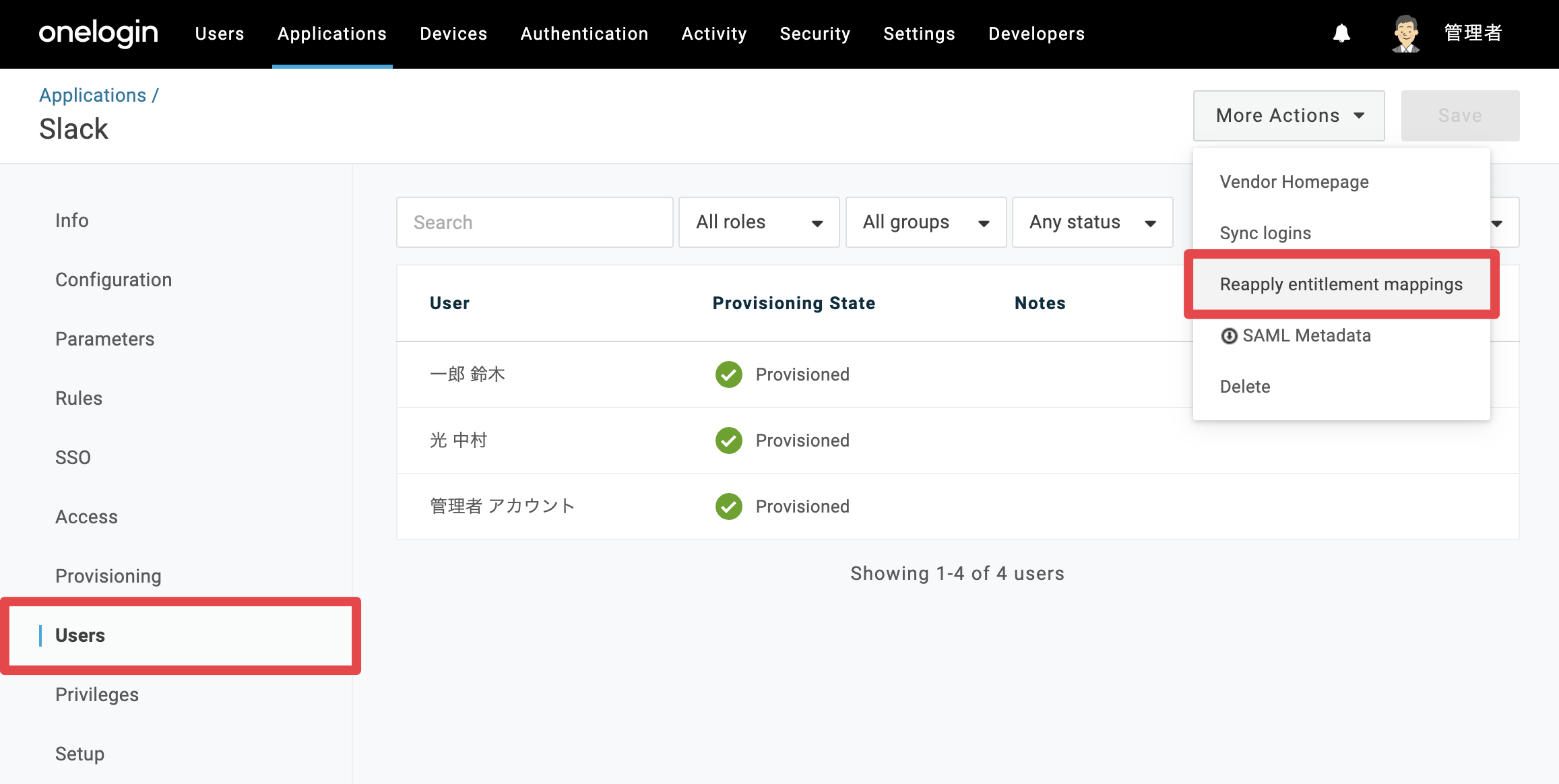1559x784 pixels.
Task: Click the admin user avatar
Action: [x=1405, y=34]
